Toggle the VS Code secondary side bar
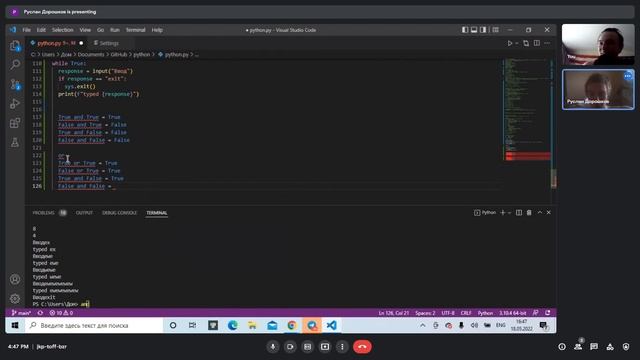 483,30
